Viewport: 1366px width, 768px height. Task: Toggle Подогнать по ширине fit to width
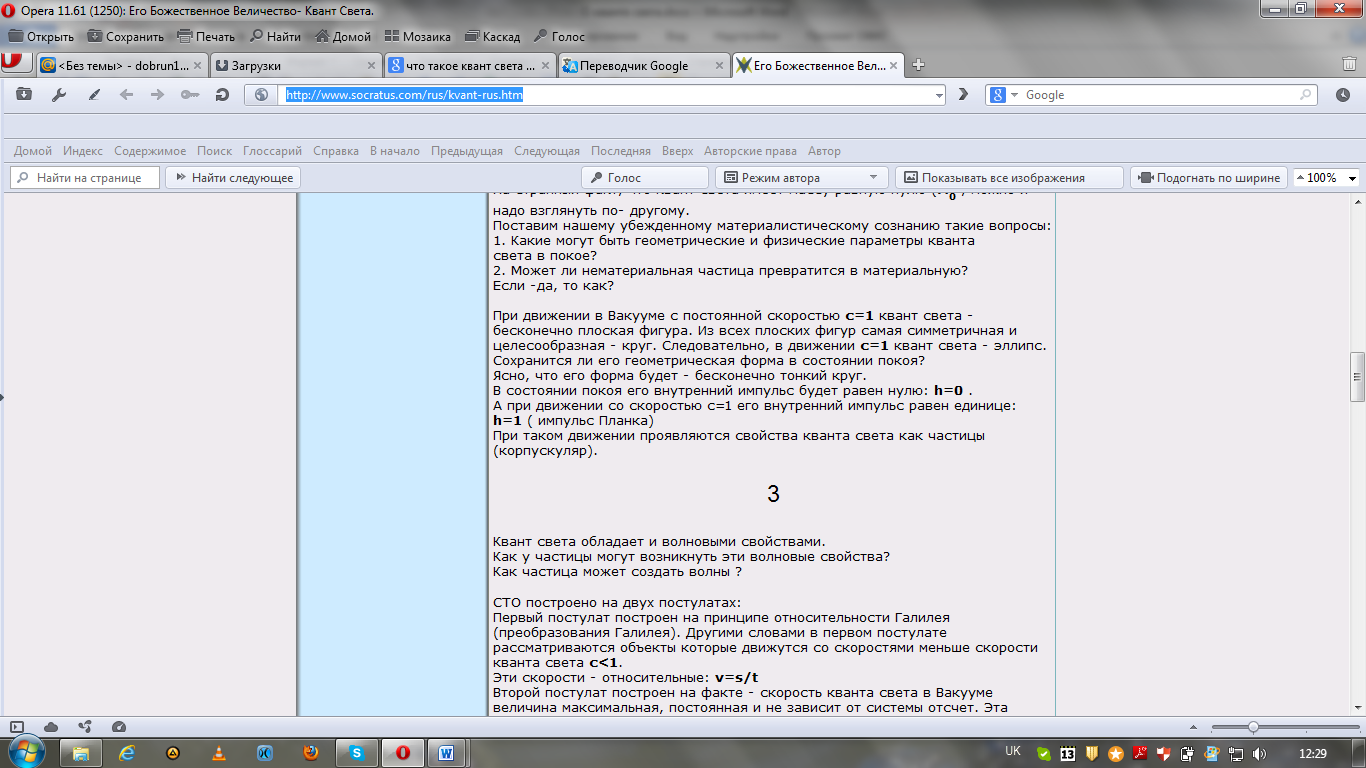1209,178
